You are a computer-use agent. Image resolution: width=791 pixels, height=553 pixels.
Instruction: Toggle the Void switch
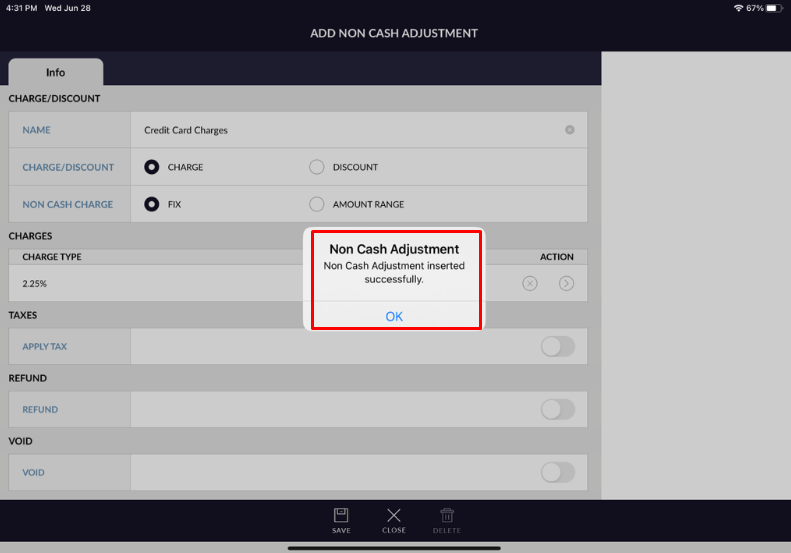(557, 472)
